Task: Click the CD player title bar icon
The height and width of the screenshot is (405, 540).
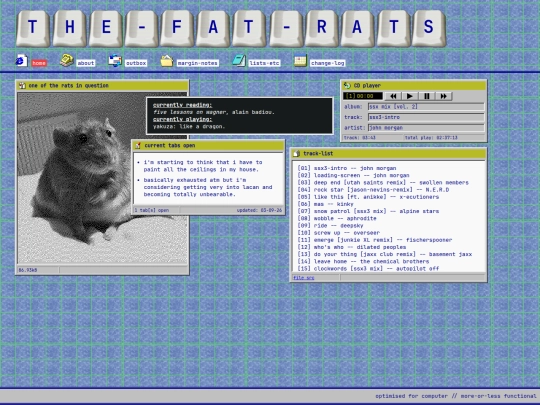Action: [x=347, y=85]
